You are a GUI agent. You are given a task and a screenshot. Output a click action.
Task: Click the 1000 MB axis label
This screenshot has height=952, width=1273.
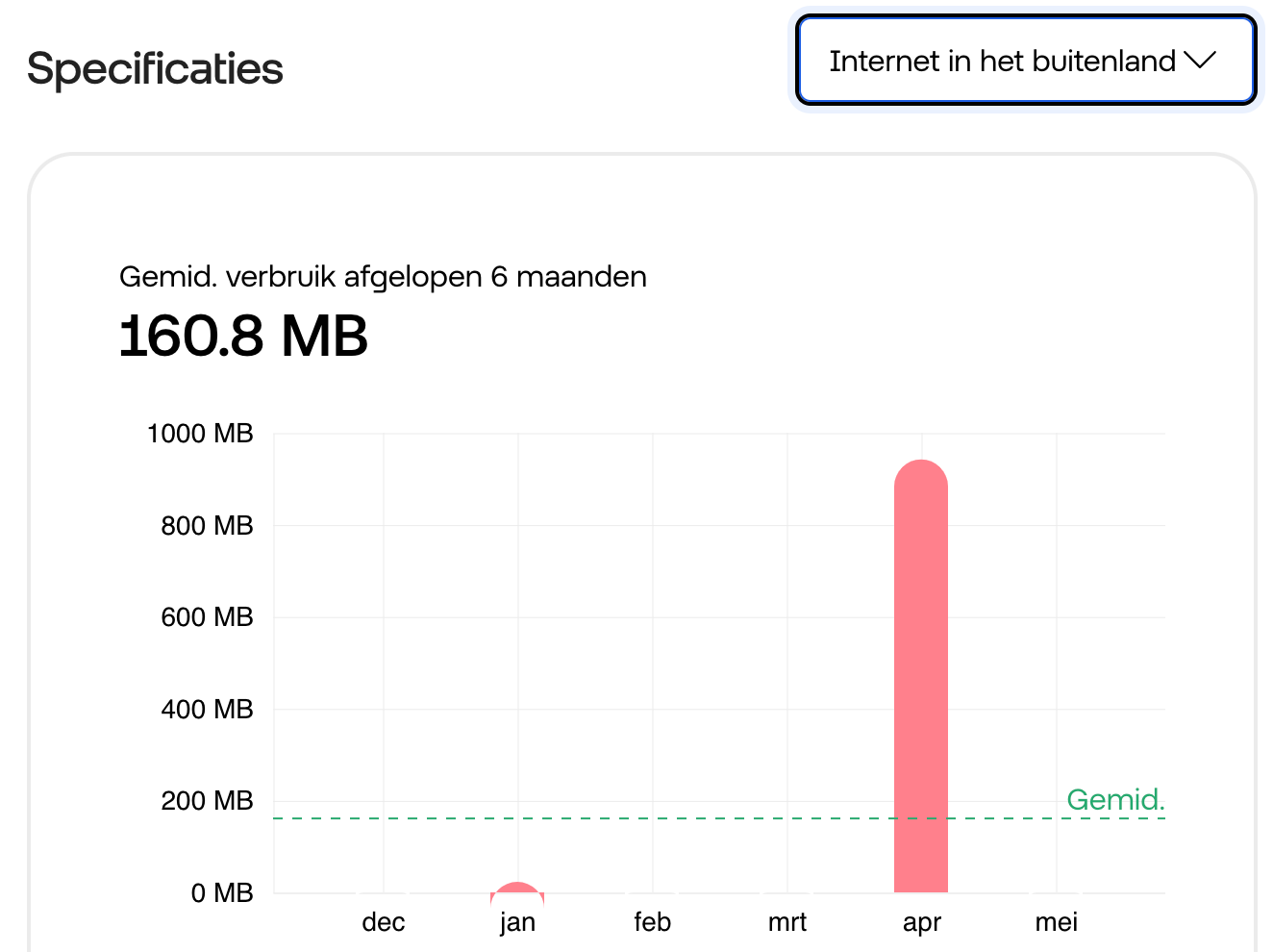tap(200, 434)
